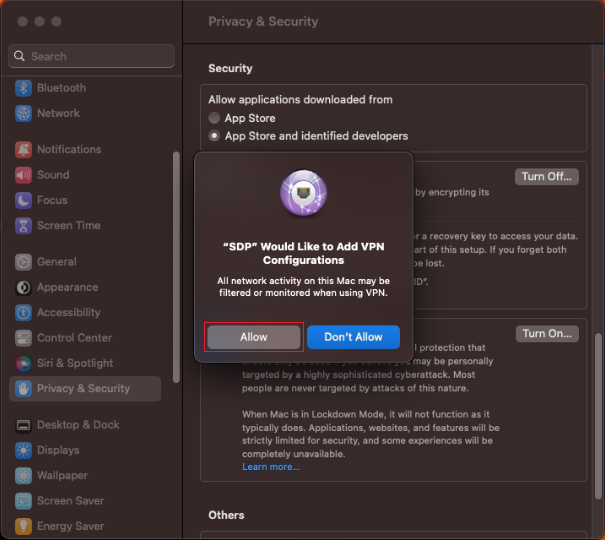
Task: Select Energy Saver in the sidebar
Action: pos(85,526)
